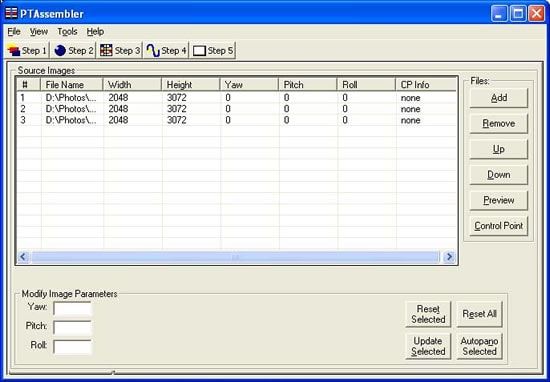Image resolution: width=550 pixels, height=382 pixels.
Task: Click the file name in row 2
Action: click(71, 109)
